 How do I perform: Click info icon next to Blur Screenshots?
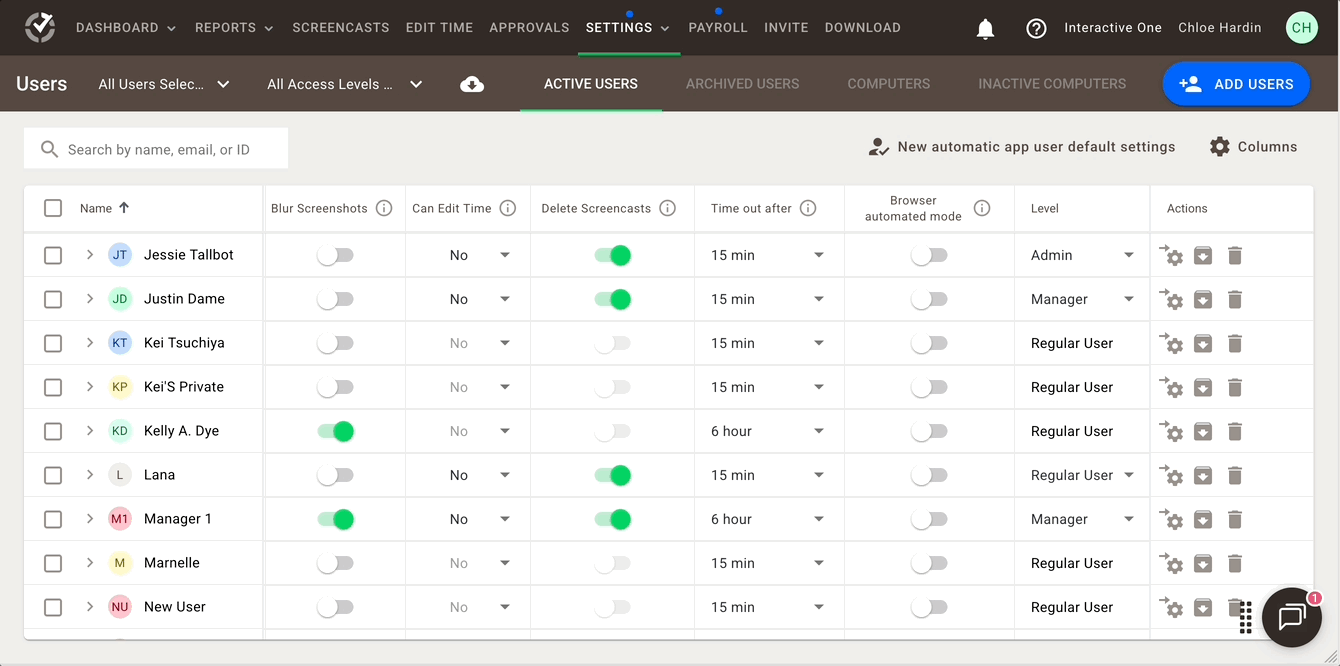coord(384,208)
